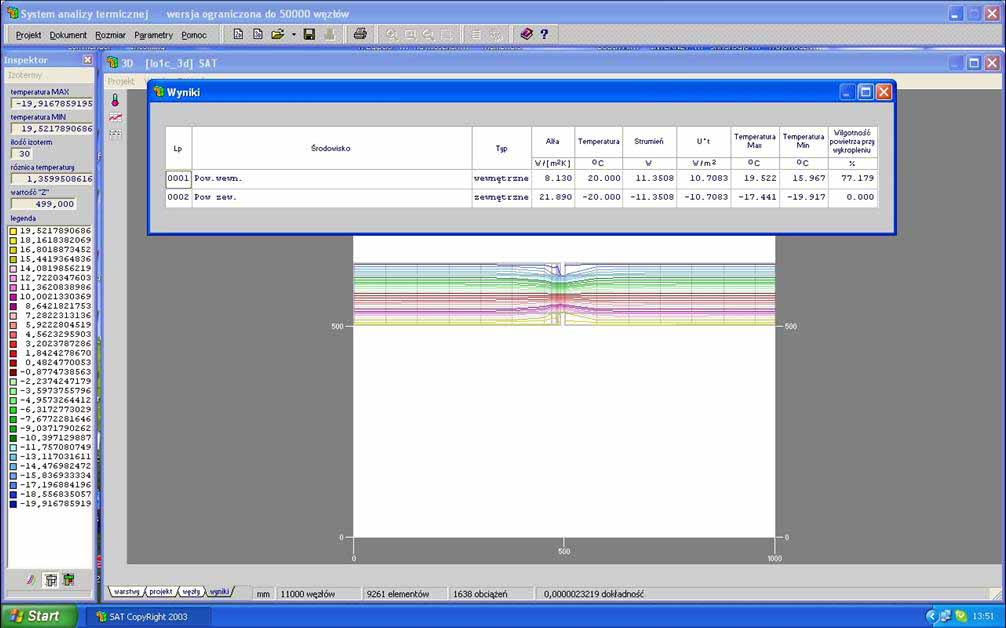
Task: Select the wyniki tab
Action: tap(219, 591)
